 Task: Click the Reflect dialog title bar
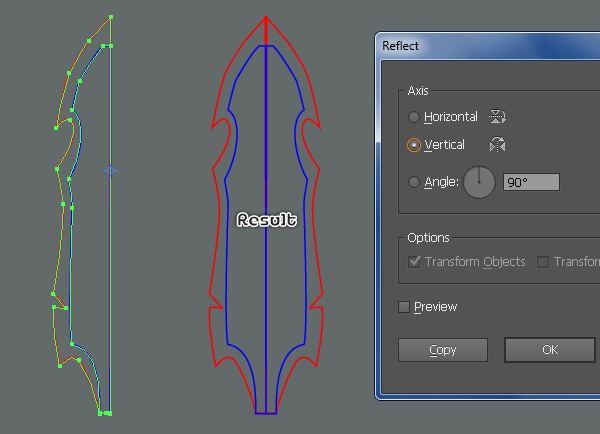(x=488, y=46)
